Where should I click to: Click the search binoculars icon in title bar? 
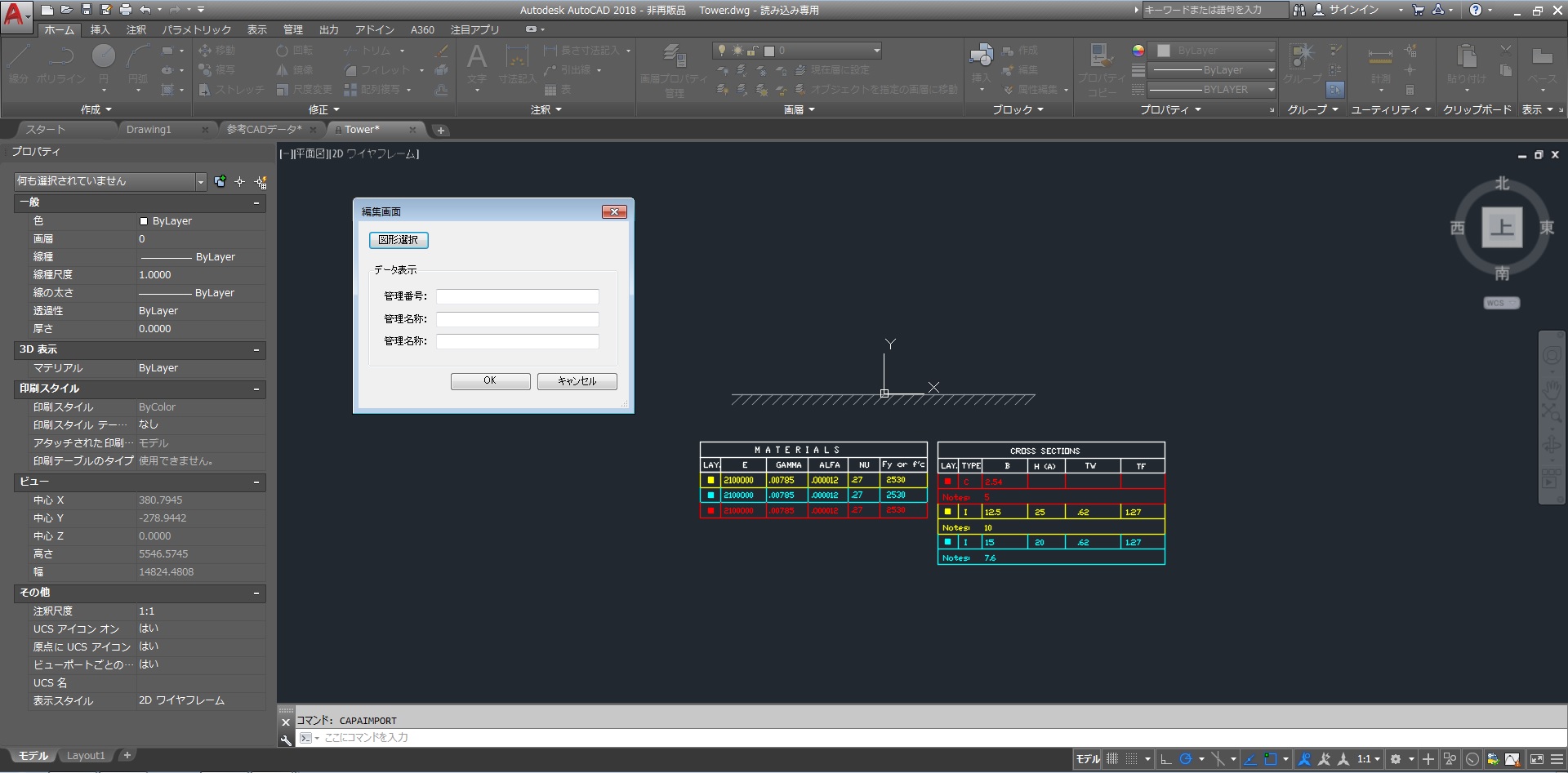pyautogui.click(x=1298, y=10)
